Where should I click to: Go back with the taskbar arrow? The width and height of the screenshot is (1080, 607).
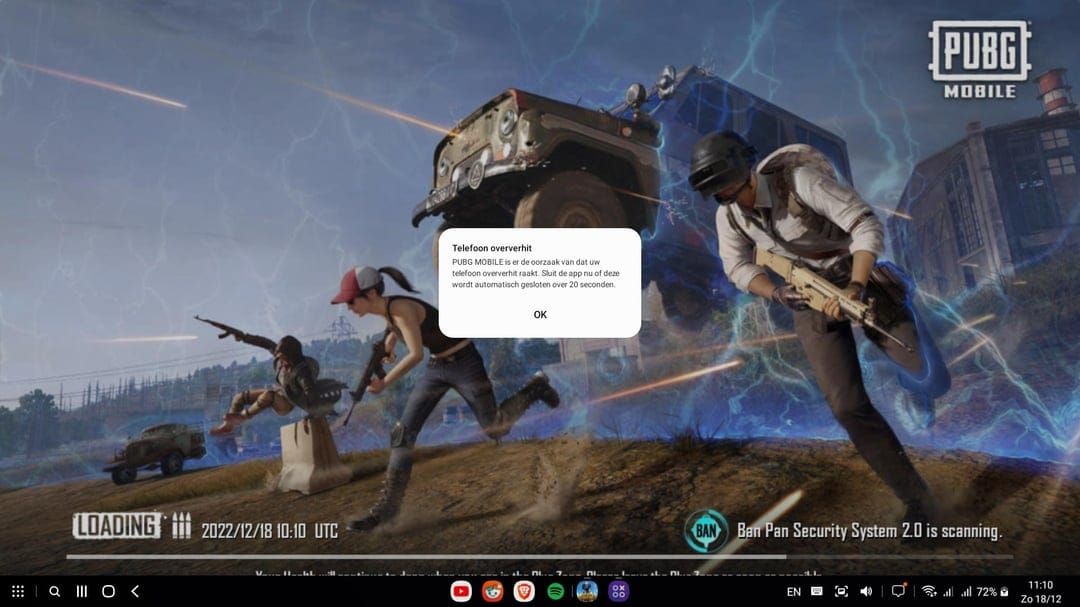[x=135, y=591]
